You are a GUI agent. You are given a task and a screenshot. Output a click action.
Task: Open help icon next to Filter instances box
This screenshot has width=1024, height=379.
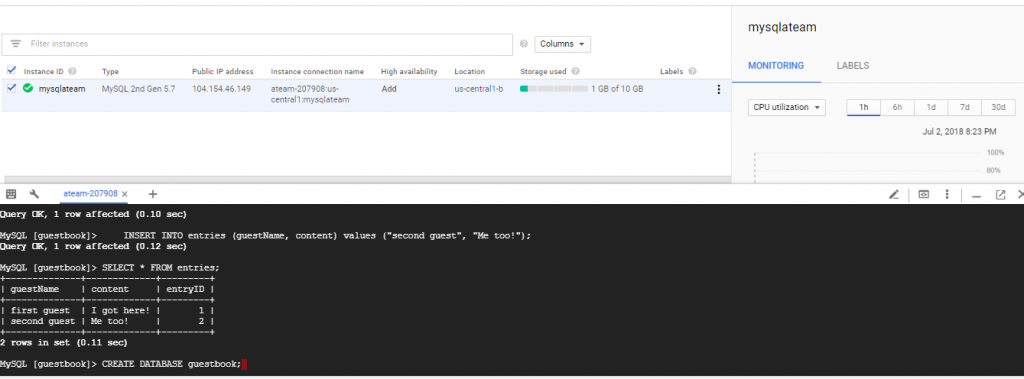click(x=524, y=44)
